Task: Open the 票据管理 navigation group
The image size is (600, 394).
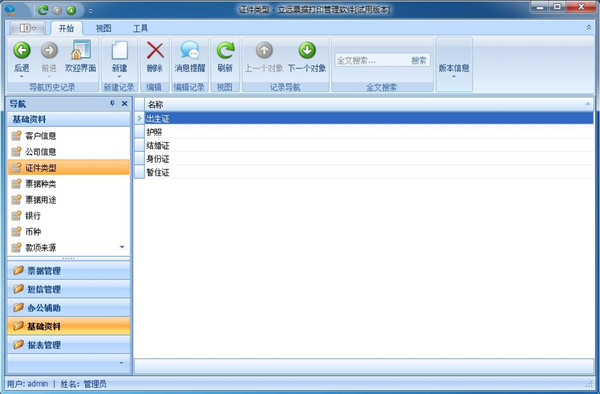Action: tap(68, 271)
